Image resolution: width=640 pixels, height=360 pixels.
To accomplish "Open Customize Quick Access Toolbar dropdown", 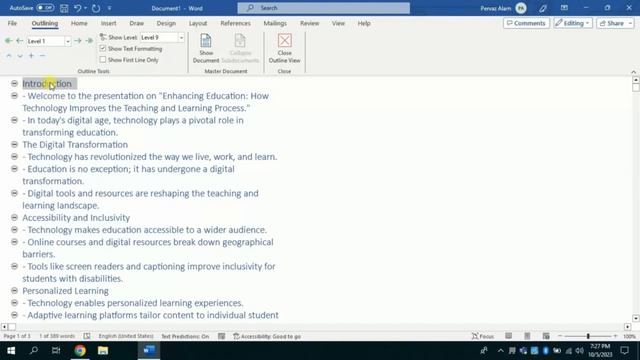I will 109,8.
